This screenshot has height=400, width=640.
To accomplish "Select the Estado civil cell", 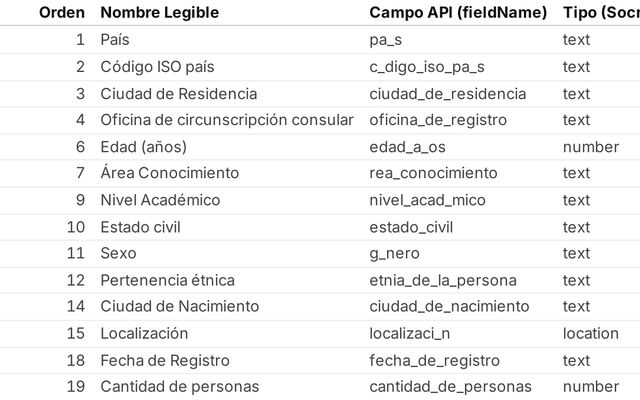I will click(x=142, y=227).
